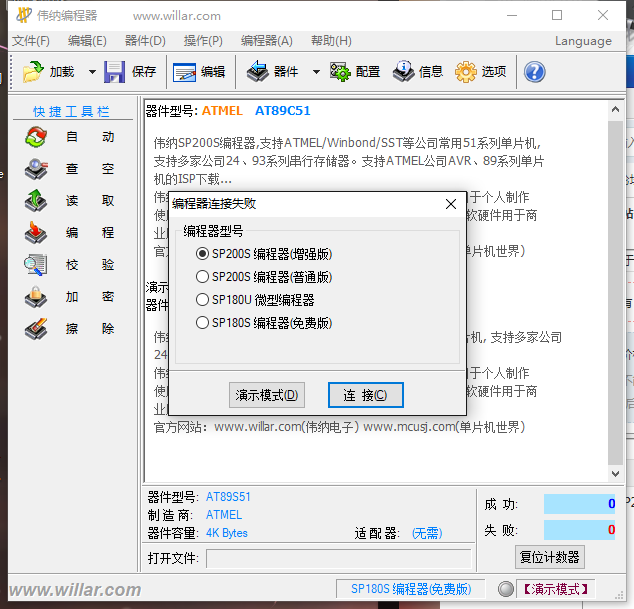634x609 pixels.
Task: Click the 4K Bytes capacity value
Action: pyautogui.click(x=226, y=533)
